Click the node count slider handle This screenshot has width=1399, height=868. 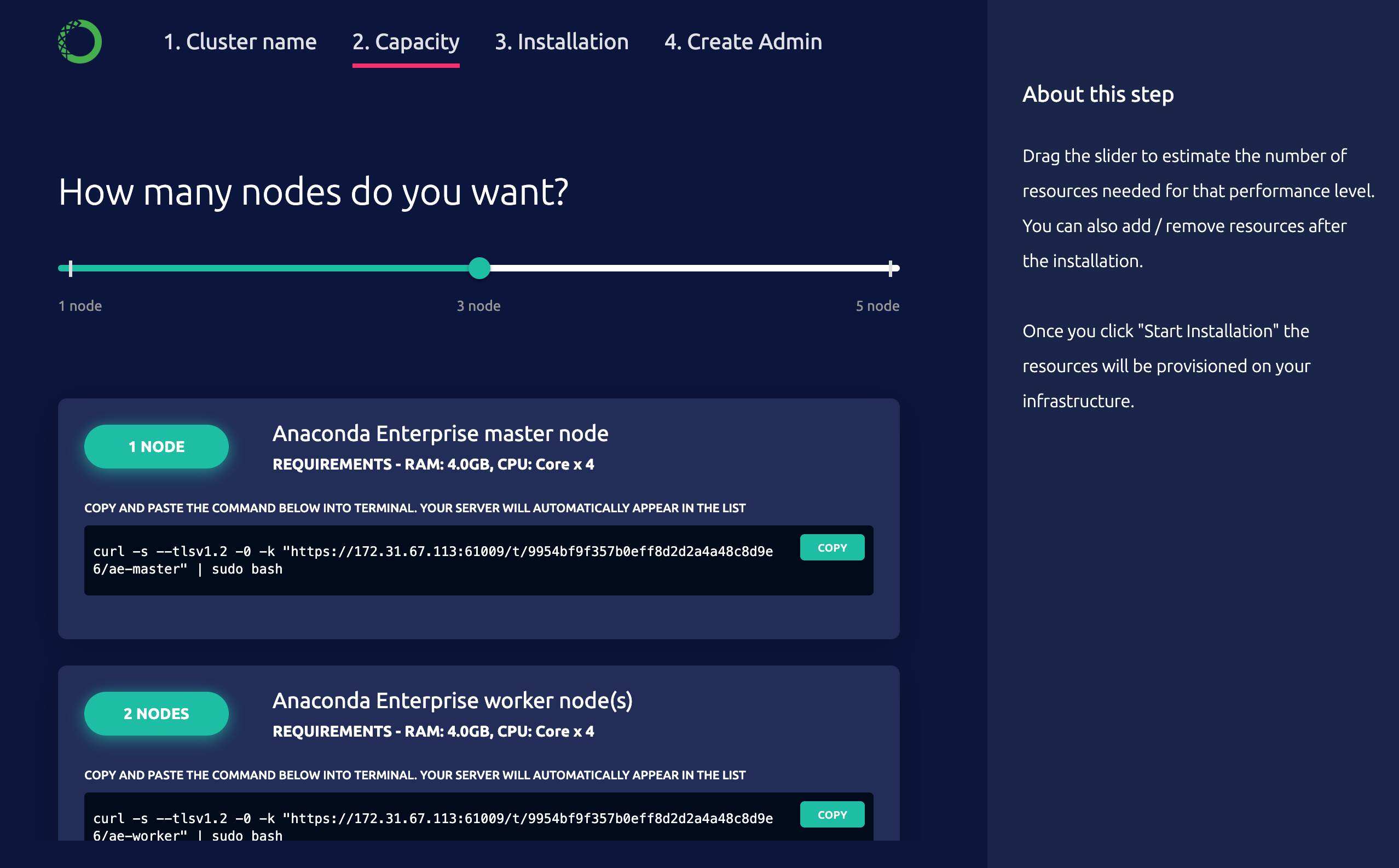479,268
